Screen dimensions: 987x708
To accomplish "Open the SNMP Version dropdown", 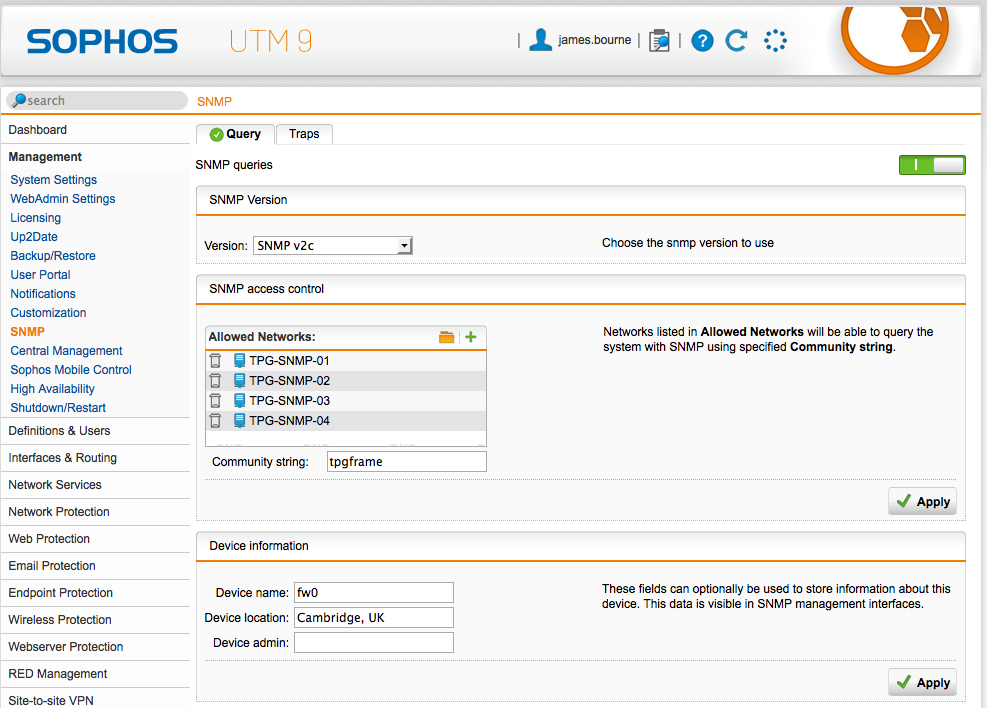I will tap(332, 245).
